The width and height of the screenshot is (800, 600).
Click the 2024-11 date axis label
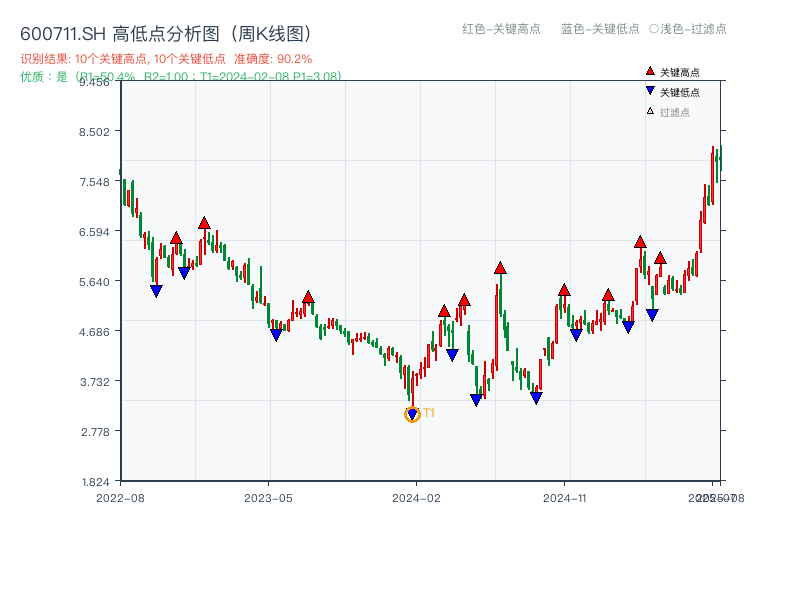[564, 498]
